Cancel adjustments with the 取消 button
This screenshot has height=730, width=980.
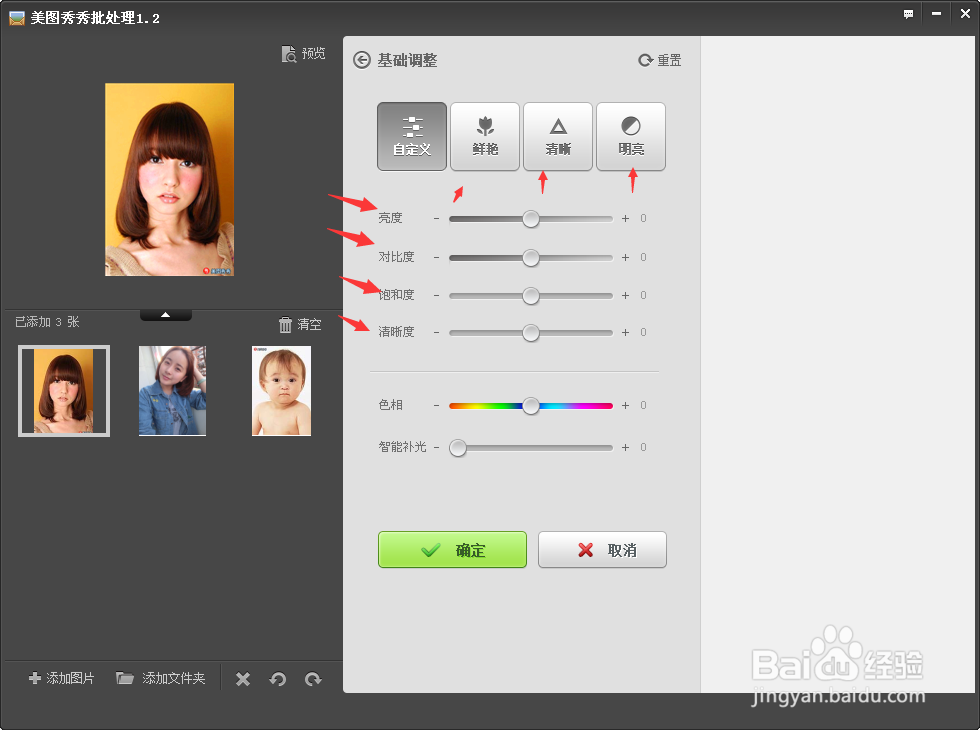[602, 549]
